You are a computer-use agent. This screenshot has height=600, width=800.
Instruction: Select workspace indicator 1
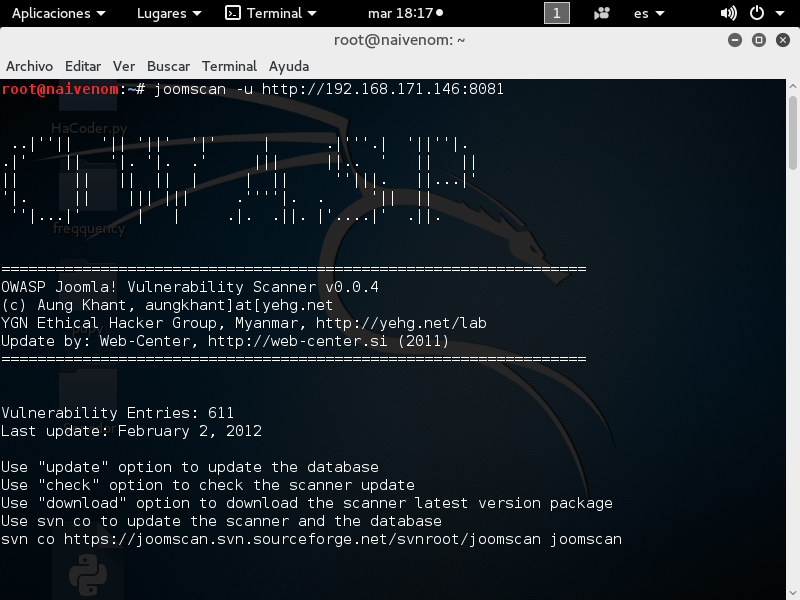pyautogui.click(x=557, y=13)
